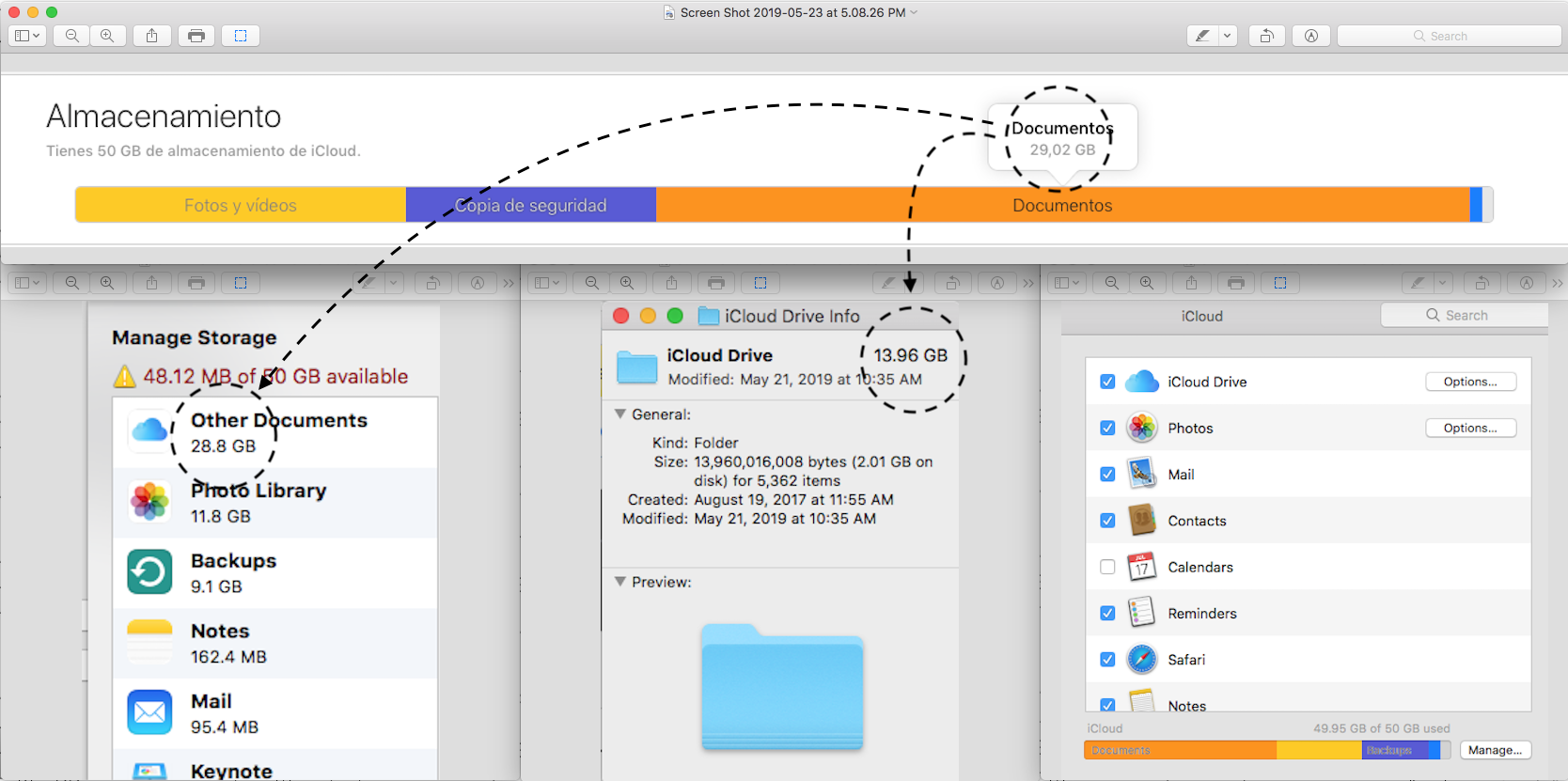Open Share in the front Preview toolbar
1568x781 pixels.
pyautogui.click(x=151, y=36)
